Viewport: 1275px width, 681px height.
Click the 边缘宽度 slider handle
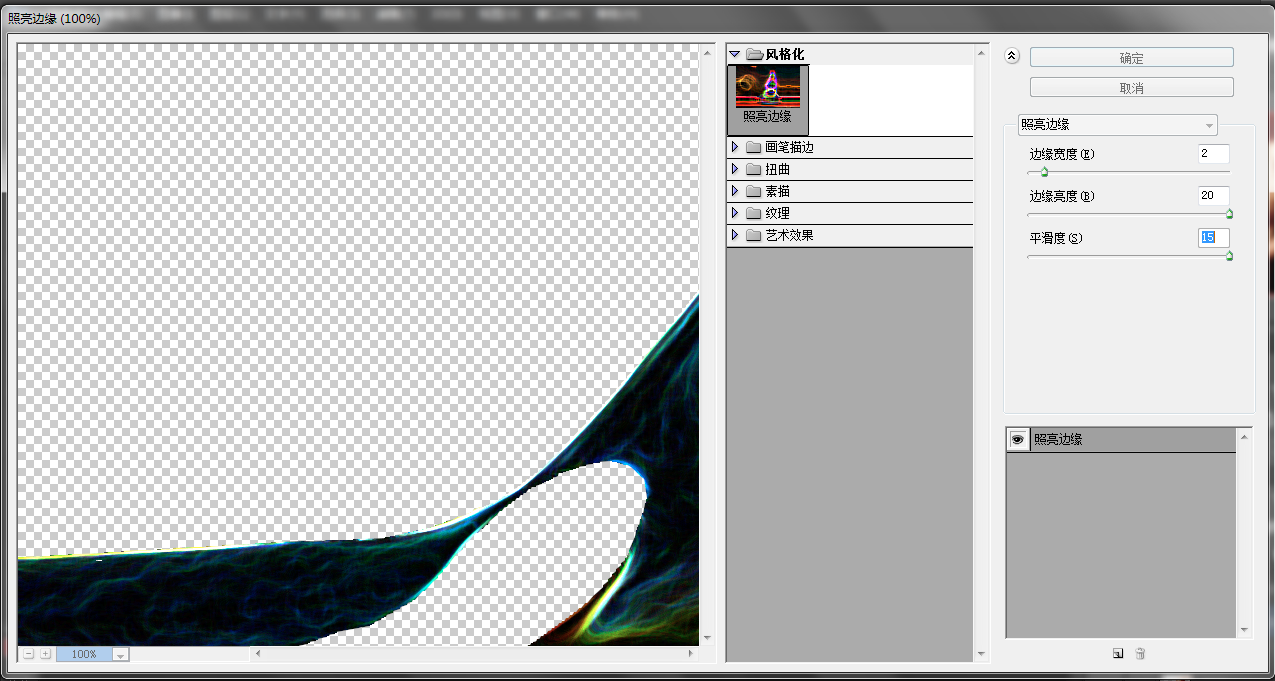pyautogui.click(x=1044, y=172)
